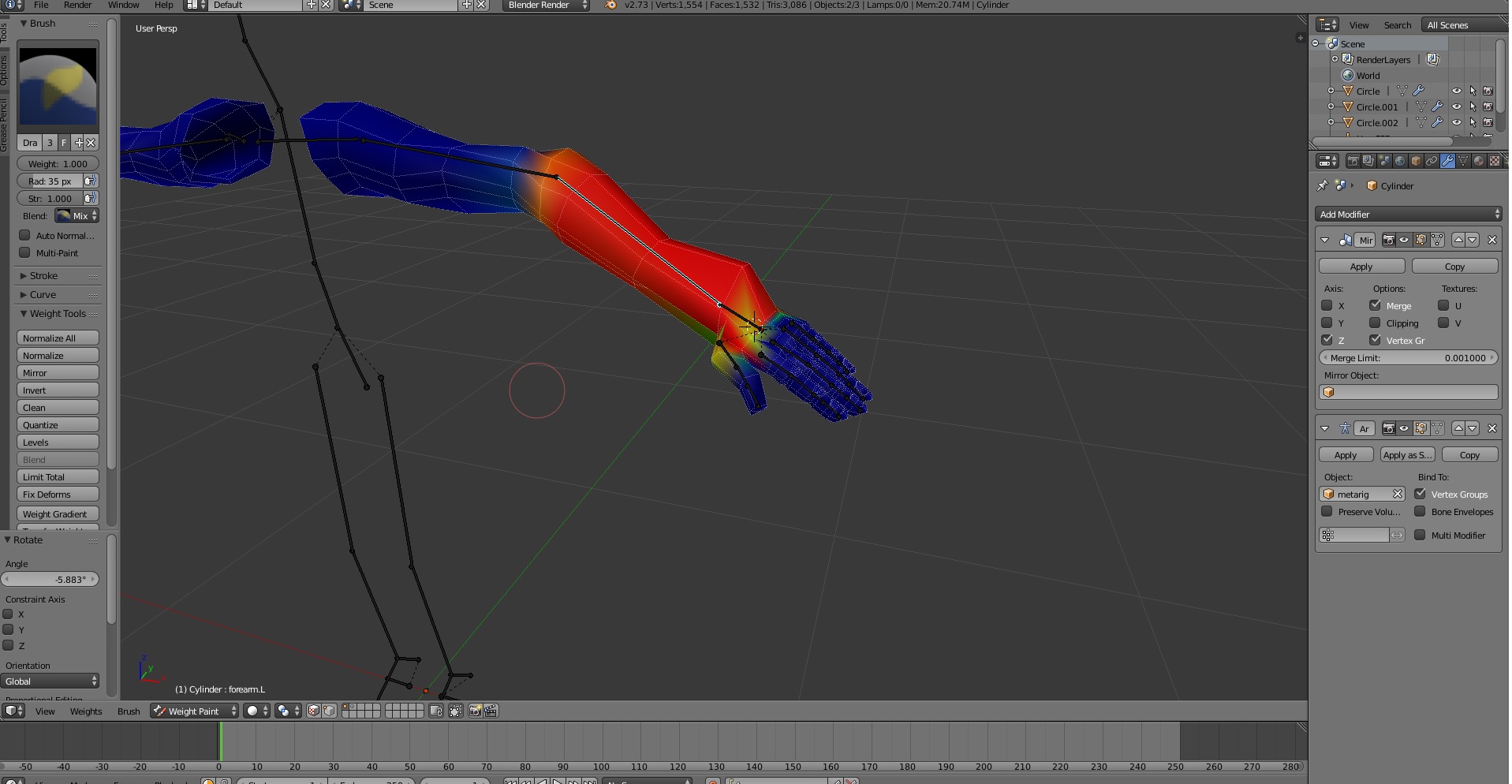
Task: Toggle lock camera and layers to scene icon
Action: click(x=436, y=711)
